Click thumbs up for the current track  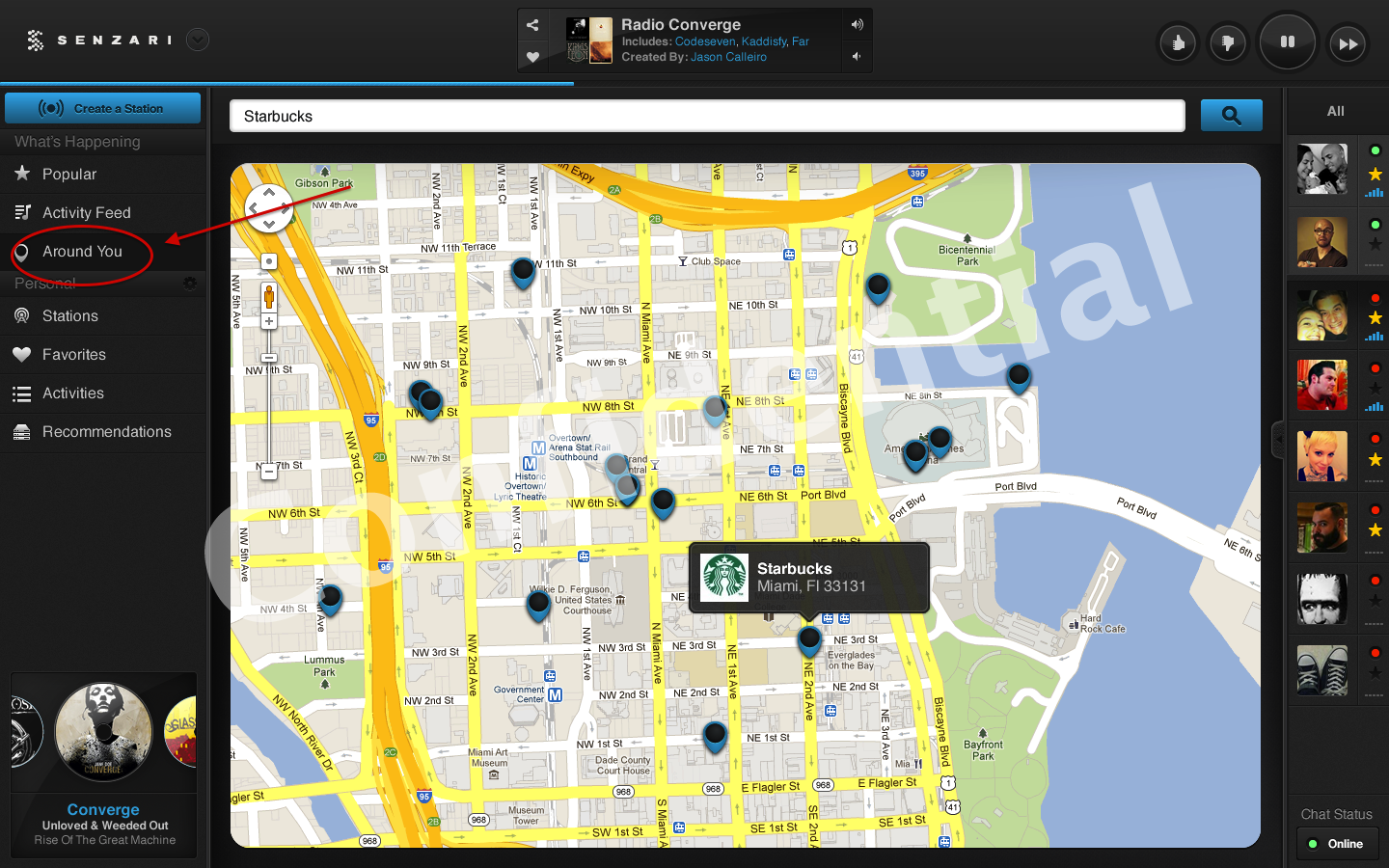pyautogui.click(x=1178, y=43)
